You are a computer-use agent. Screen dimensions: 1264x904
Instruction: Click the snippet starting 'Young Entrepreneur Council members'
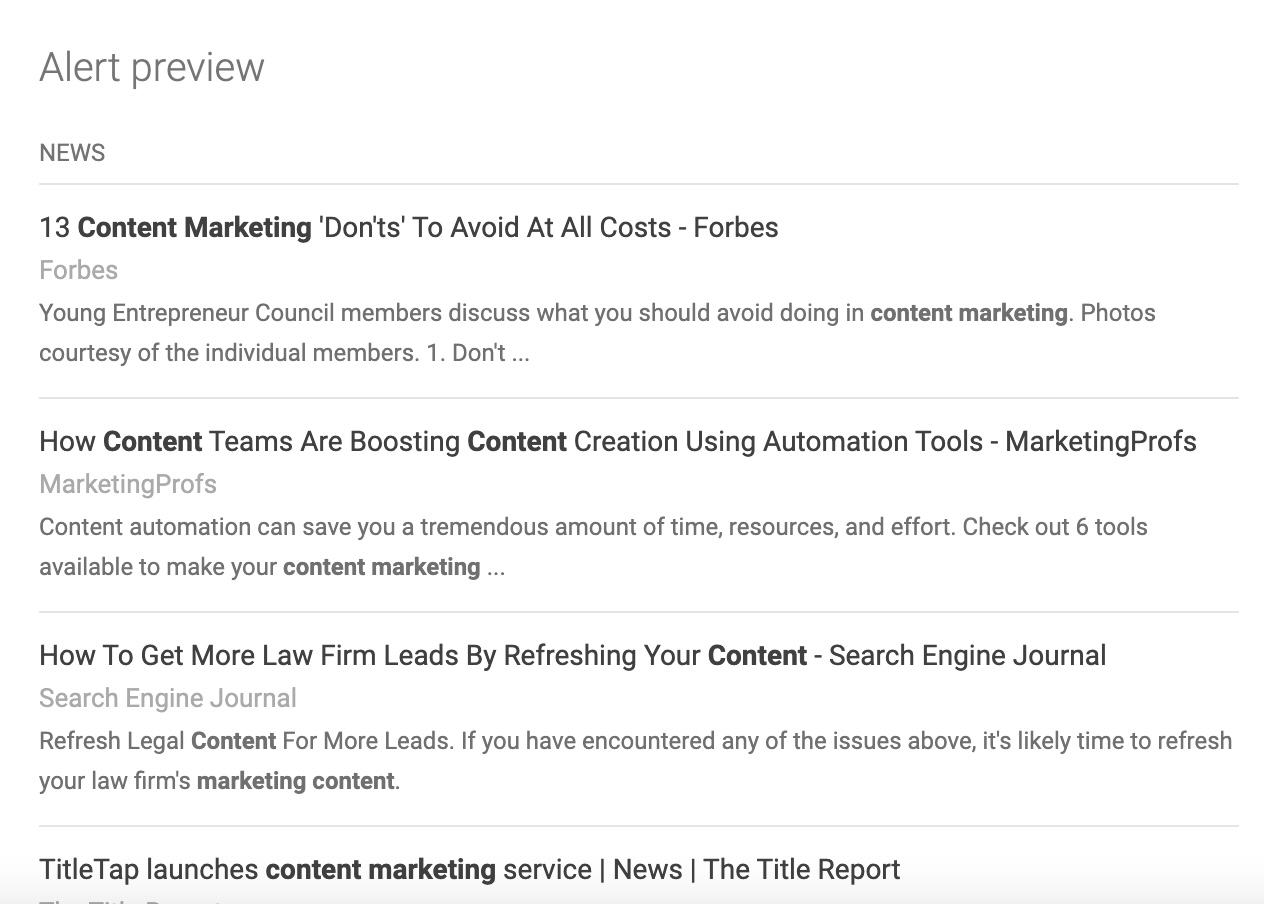pos(597,333)
